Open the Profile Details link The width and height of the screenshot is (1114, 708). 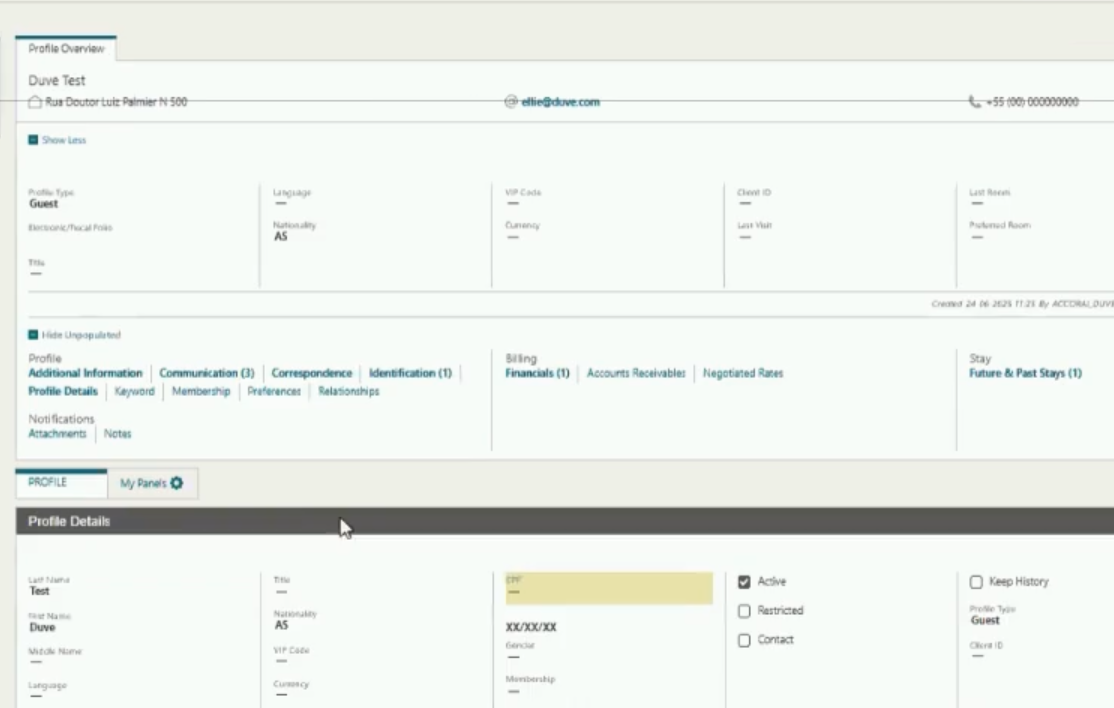tap(63, 391)
